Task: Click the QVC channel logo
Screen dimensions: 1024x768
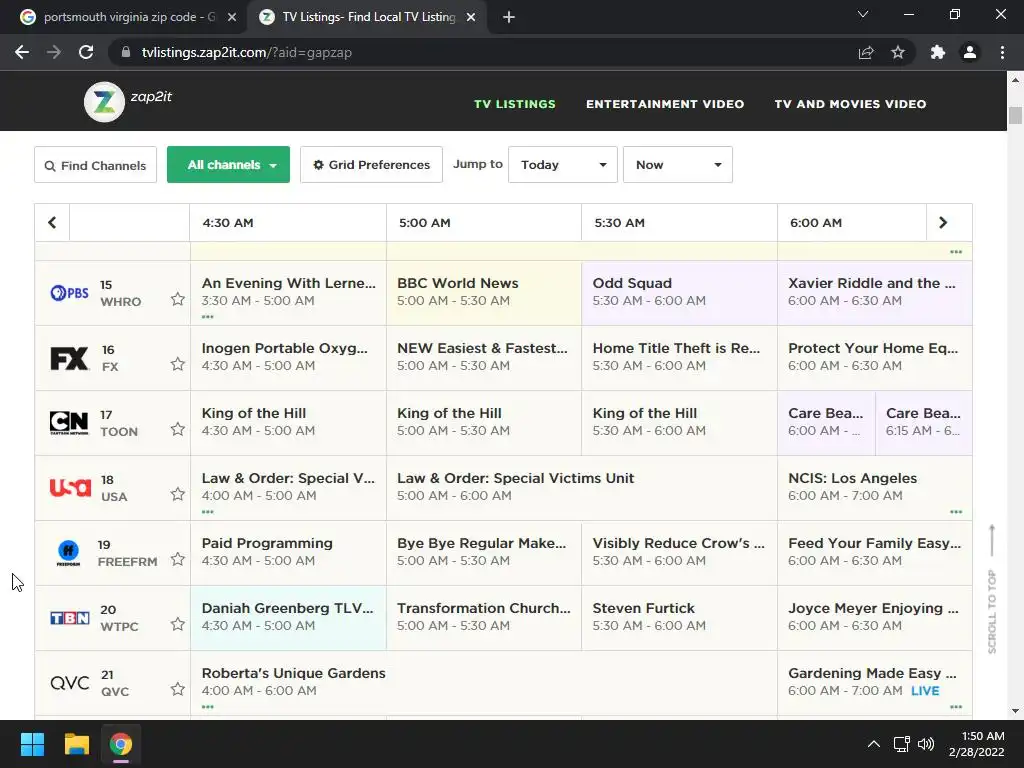Action: pos(70,682)
